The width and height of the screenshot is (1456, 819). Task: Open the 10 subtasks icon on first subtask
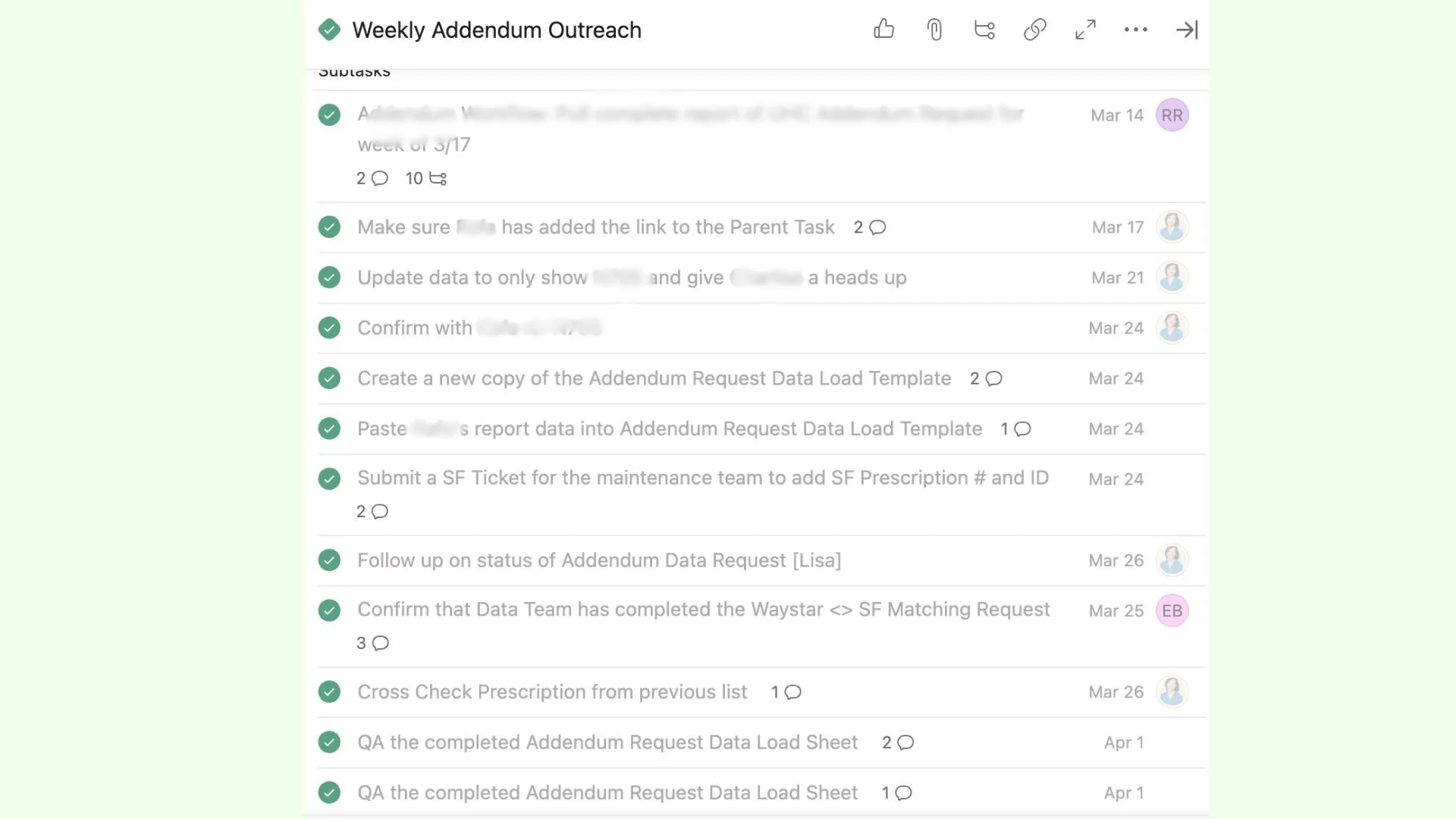click(438, 178)
